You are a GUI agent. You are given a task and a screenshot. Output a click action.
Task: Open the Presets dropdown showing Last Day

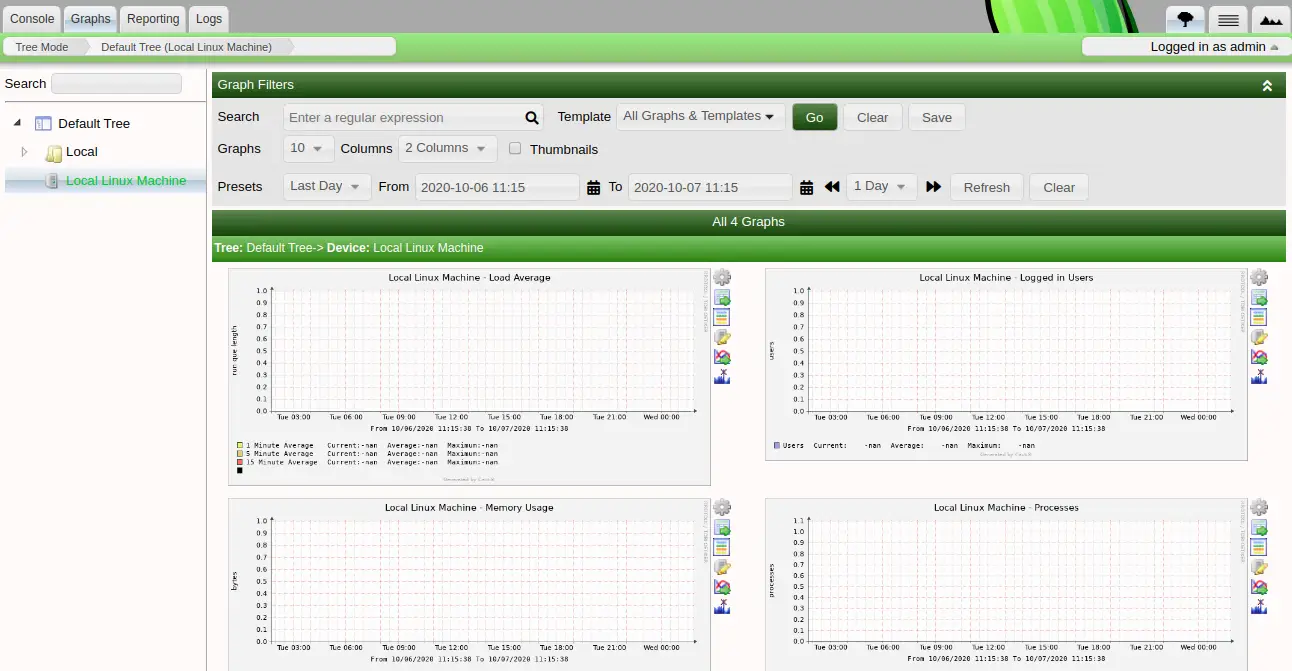pyautogui.click(x=327, y=186)
